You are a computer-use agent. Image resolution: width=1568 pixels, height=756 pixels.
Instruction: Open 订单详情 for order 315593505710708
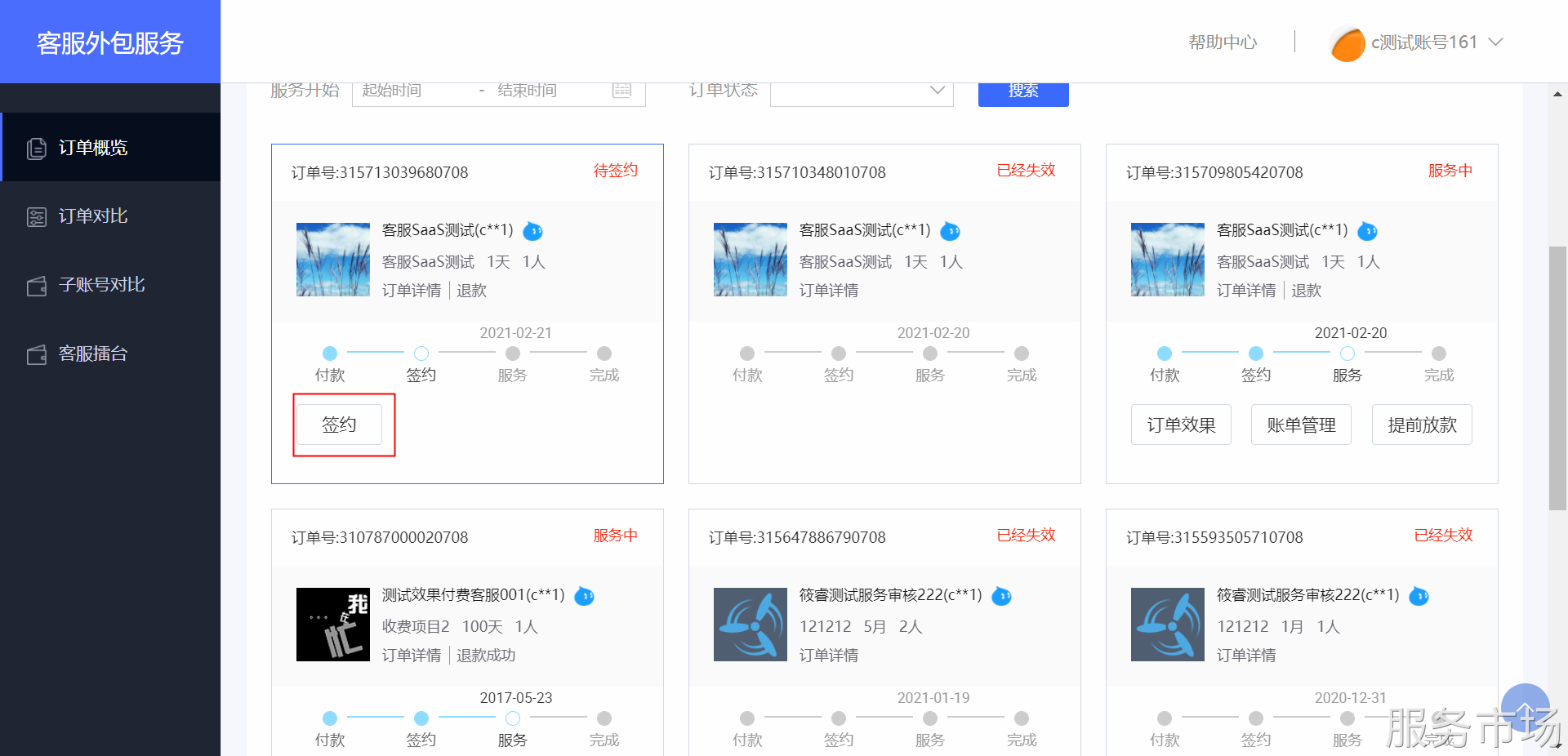click(1246, 656)
